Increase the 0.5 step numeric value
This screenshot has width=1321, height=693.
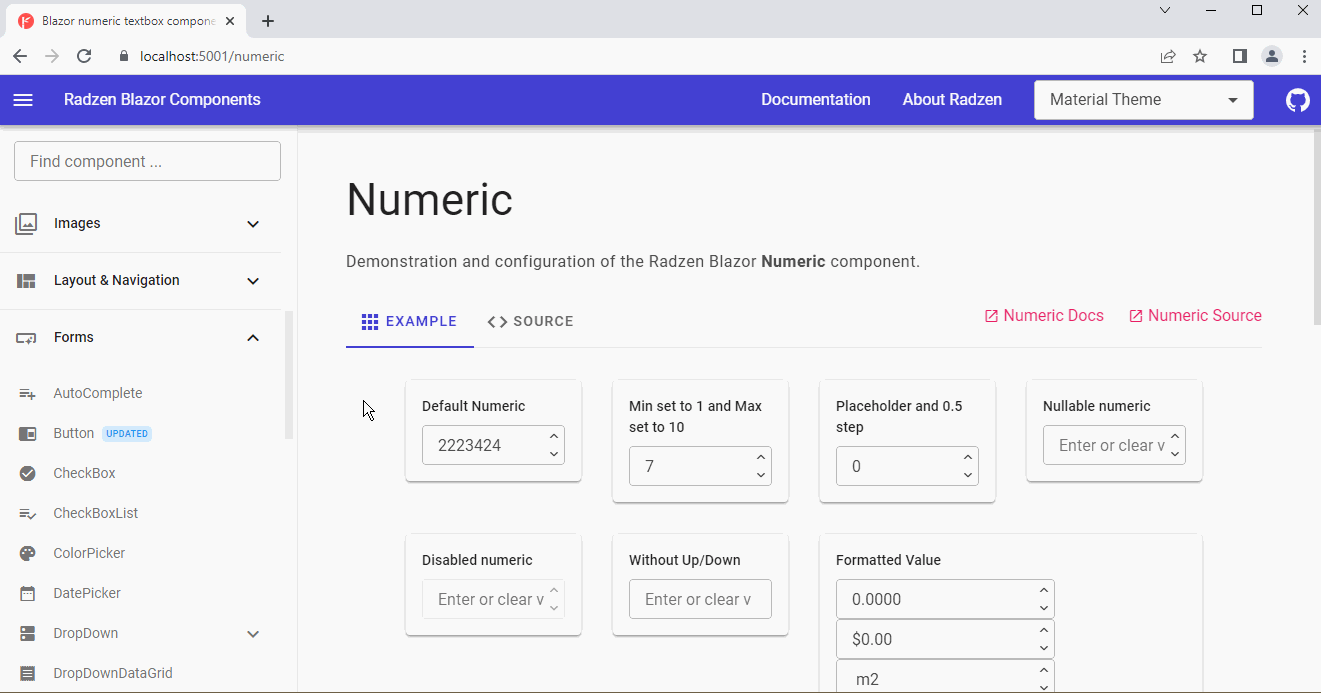(x=968, y=457)
